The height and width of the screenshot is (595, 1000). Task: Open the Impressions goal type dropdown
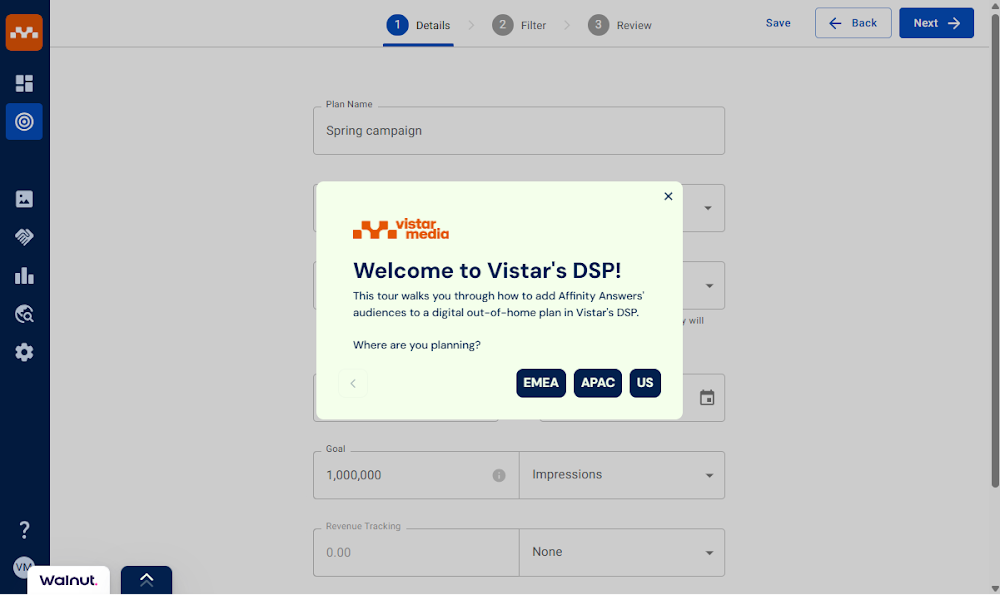(x=622, y=475)
